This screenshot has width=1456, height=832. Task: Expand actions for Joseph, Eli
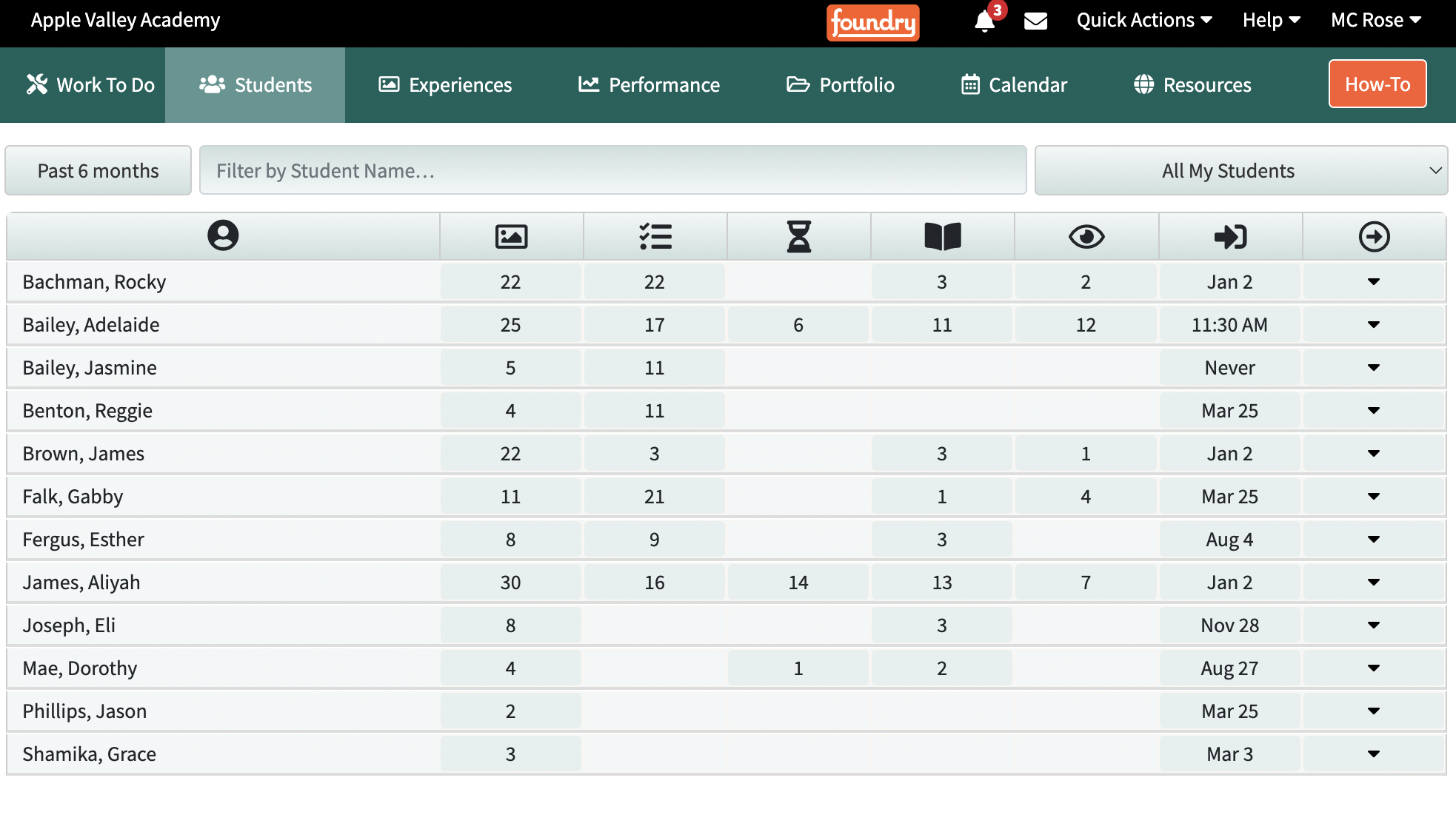point(1374,625)
